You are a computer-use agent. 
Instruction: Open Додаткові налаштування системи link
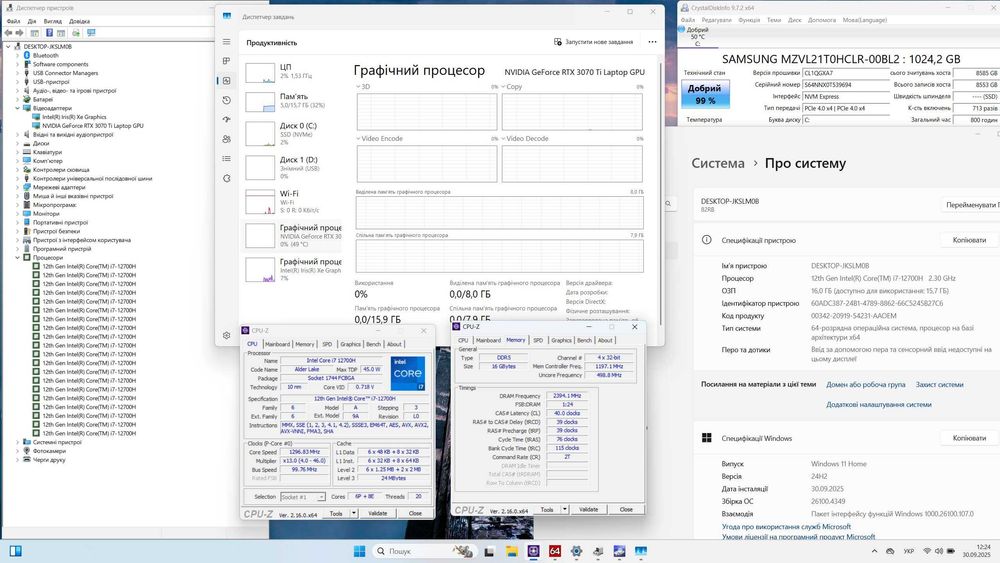click(879, 404)
